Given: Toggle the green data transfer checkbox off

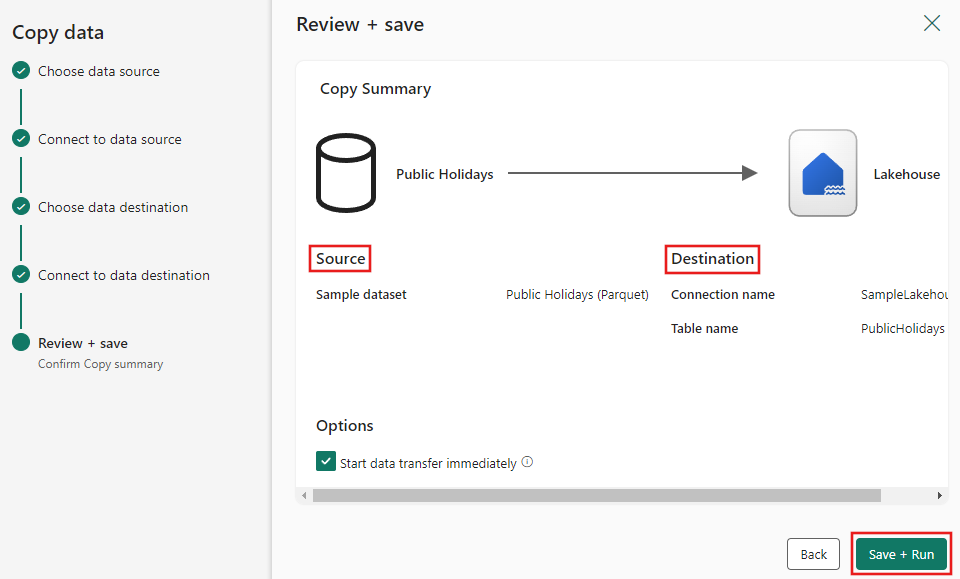Looking at the screenshot, I should tap(325, 462).
